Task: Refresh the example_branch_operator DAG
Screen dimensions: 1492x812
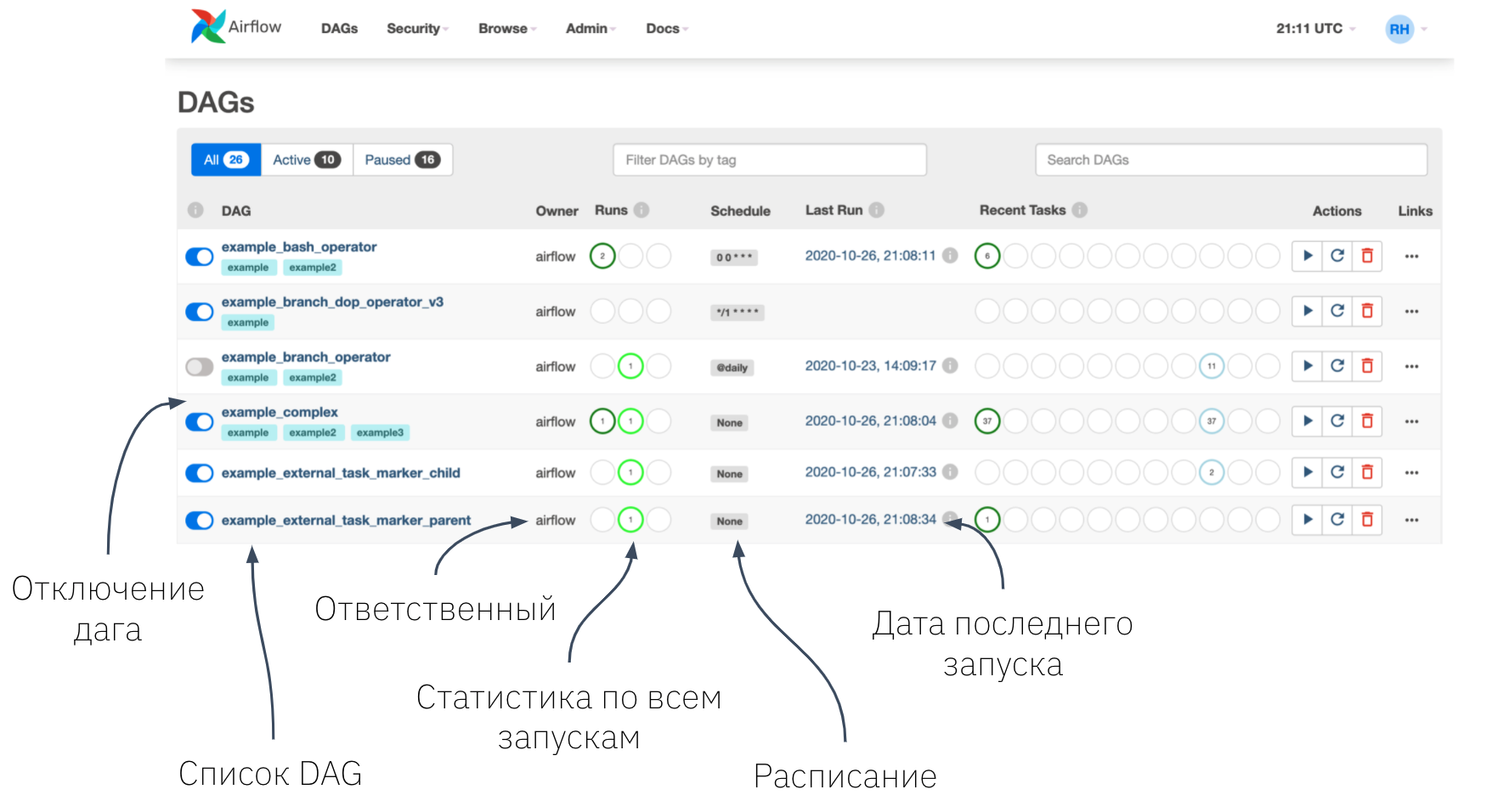Action: [x=1337, y=366]
